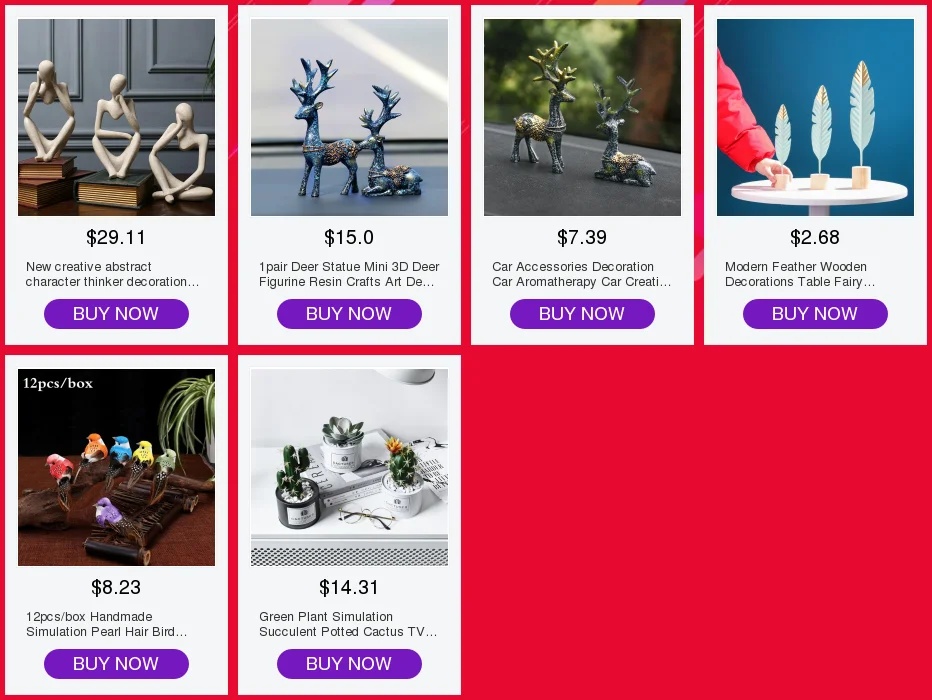
Task: Buy the $15.0 deer statue pair
Action: (350, 314)
